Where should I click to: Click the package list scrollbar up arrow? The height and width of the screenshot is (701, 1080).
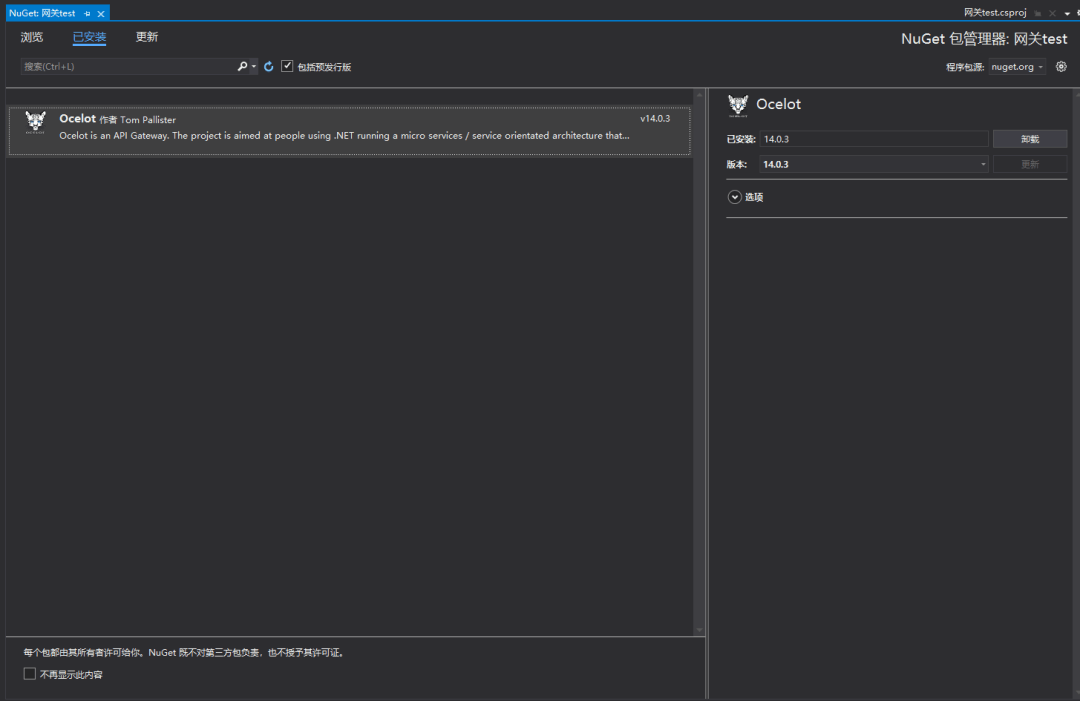coord(699,94)
